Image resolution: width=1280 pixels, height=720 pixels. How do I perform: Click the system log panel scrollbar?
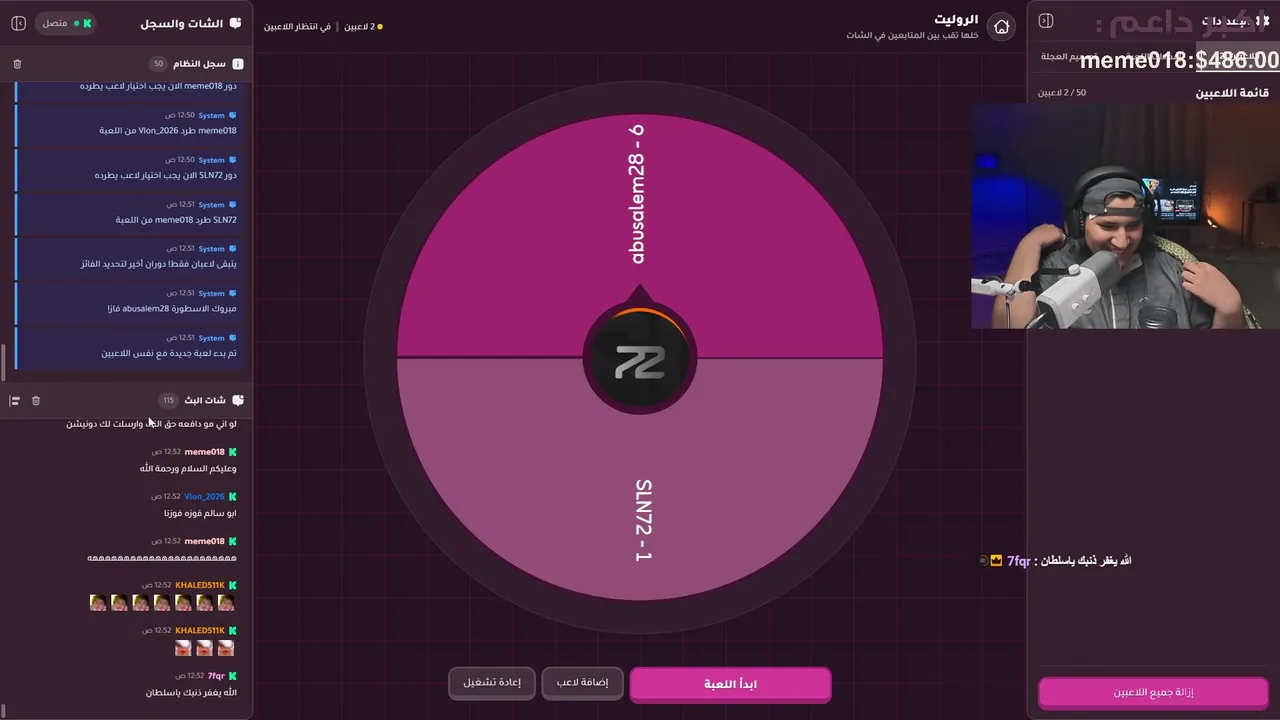click(x=3, y=362)
